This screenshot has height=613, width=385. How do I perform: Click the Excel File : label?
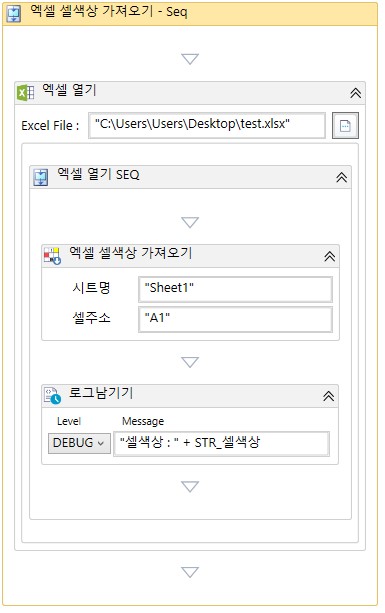pos(50,126)
